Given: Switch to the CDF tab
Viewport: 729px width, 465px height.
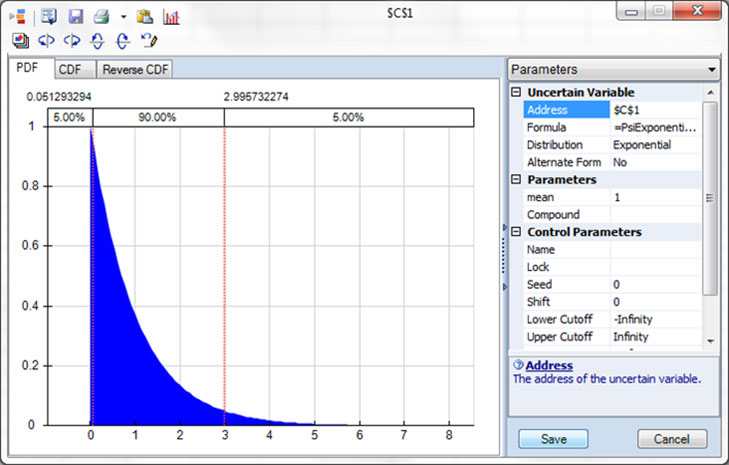Looking at the screenshot, I should point(70,70).
